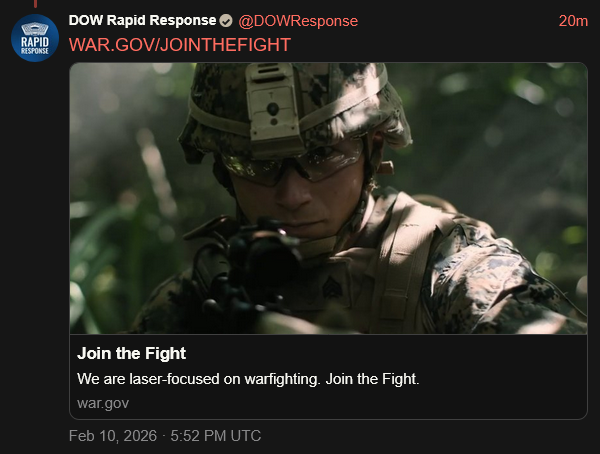Click the 20m relative timestamp
This screenshot has width=600, height=454.
(x=573, y=21)
